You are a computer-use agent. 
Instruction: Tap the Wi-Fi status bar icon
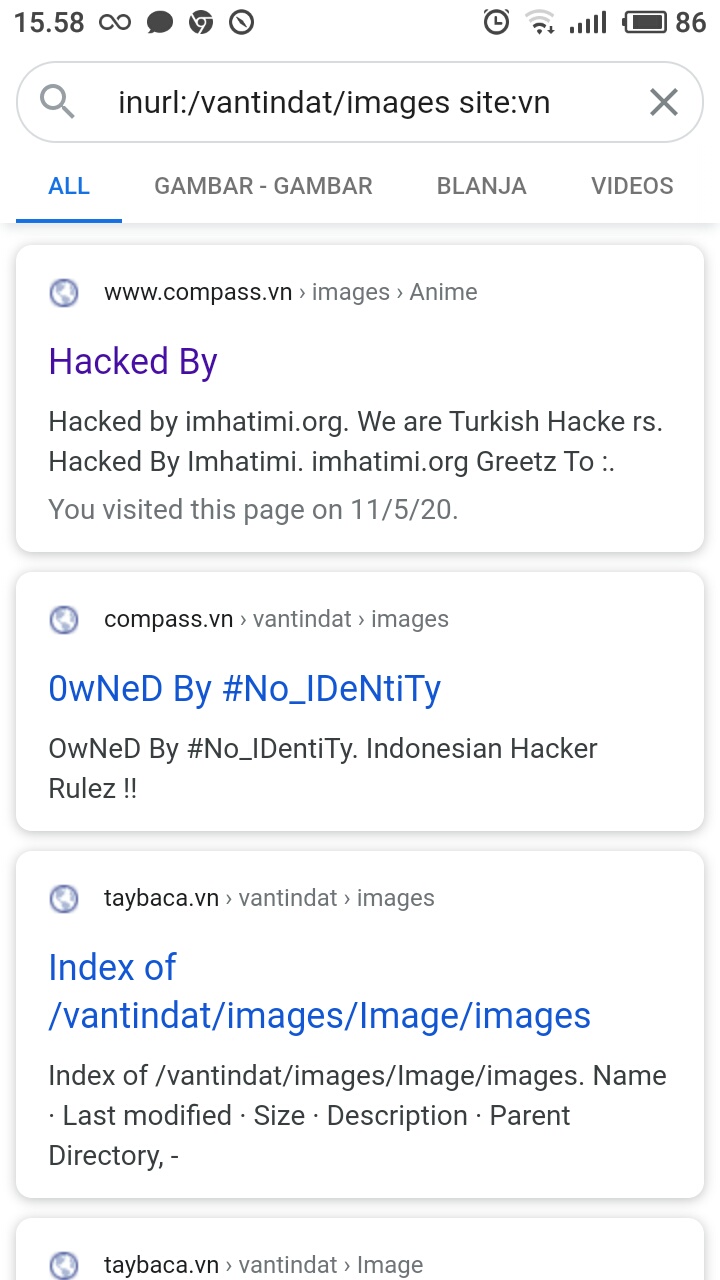pyautogui.click(x=541, y=22)
